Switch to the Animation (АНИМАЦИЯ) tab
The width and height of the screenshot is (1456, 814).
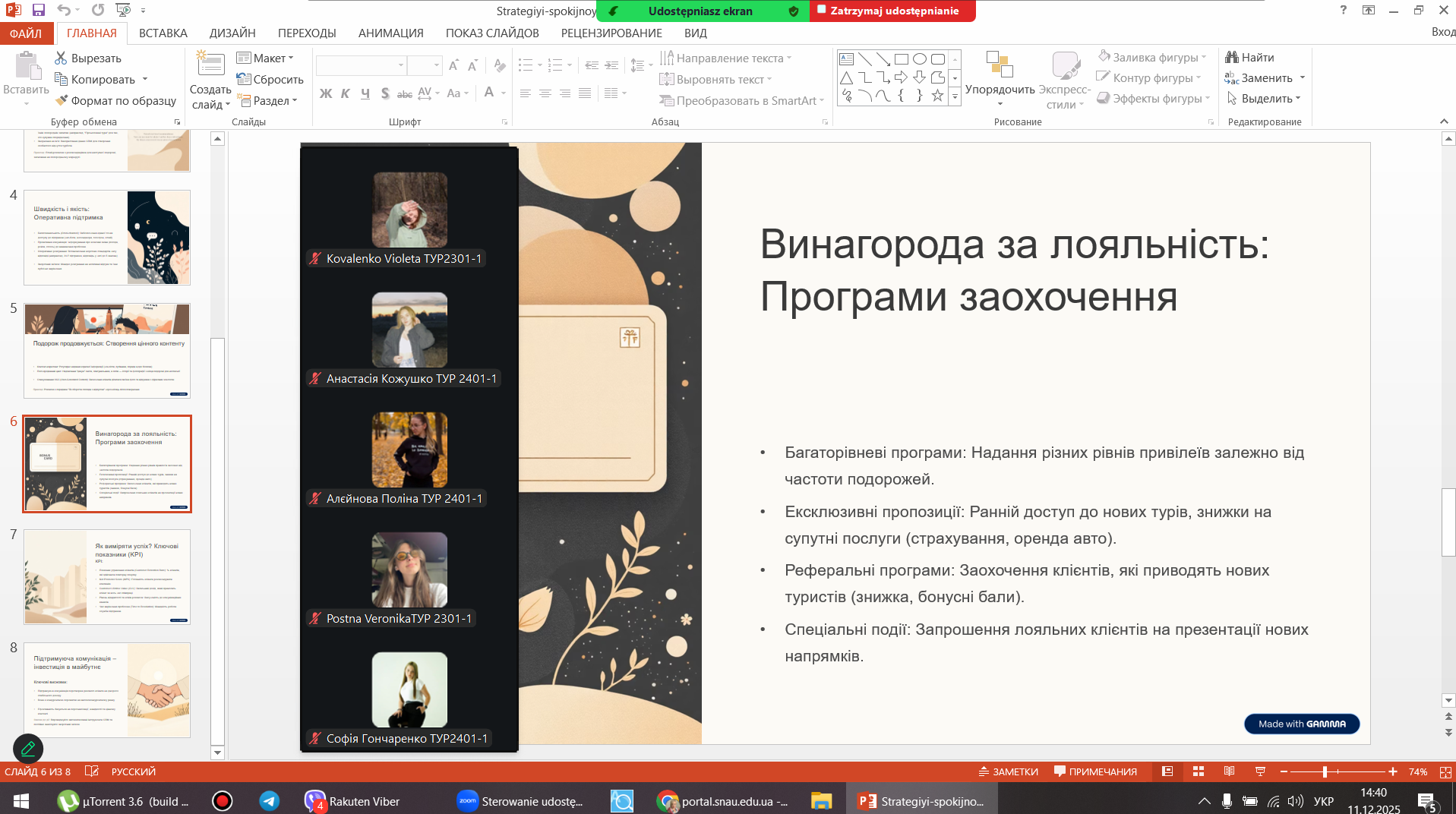click(x=390, y=33)
